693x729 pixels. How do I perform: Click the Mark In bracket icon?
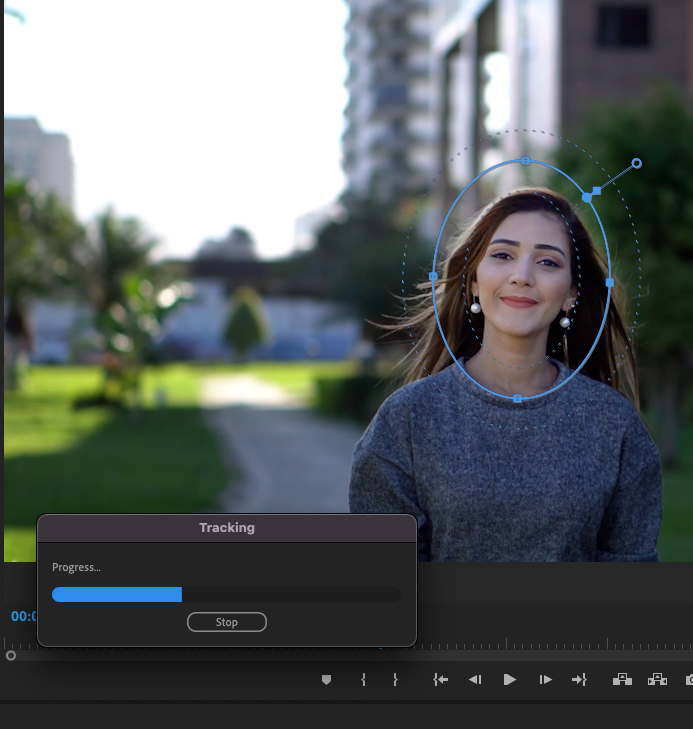click(363, 680)
